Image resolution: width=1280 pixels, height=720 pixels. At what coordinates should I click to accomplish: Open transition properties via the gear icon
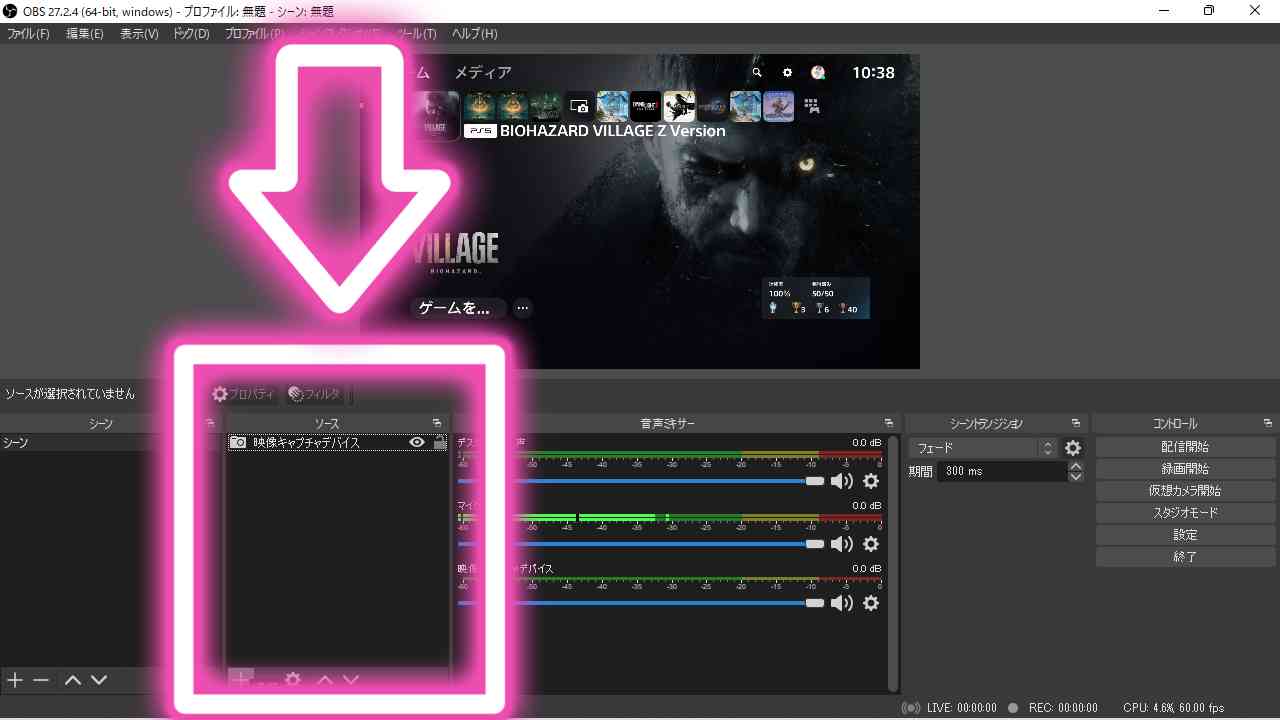(x=1073, y=448)
